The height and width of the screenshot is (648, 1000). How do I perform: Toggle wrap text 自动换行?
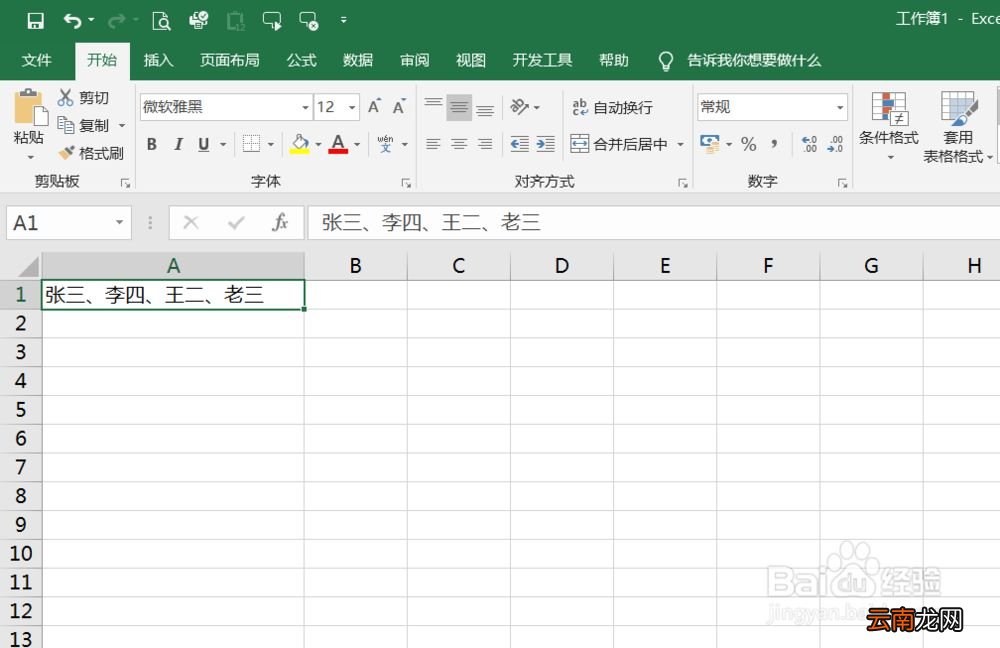tap(613, 107)
